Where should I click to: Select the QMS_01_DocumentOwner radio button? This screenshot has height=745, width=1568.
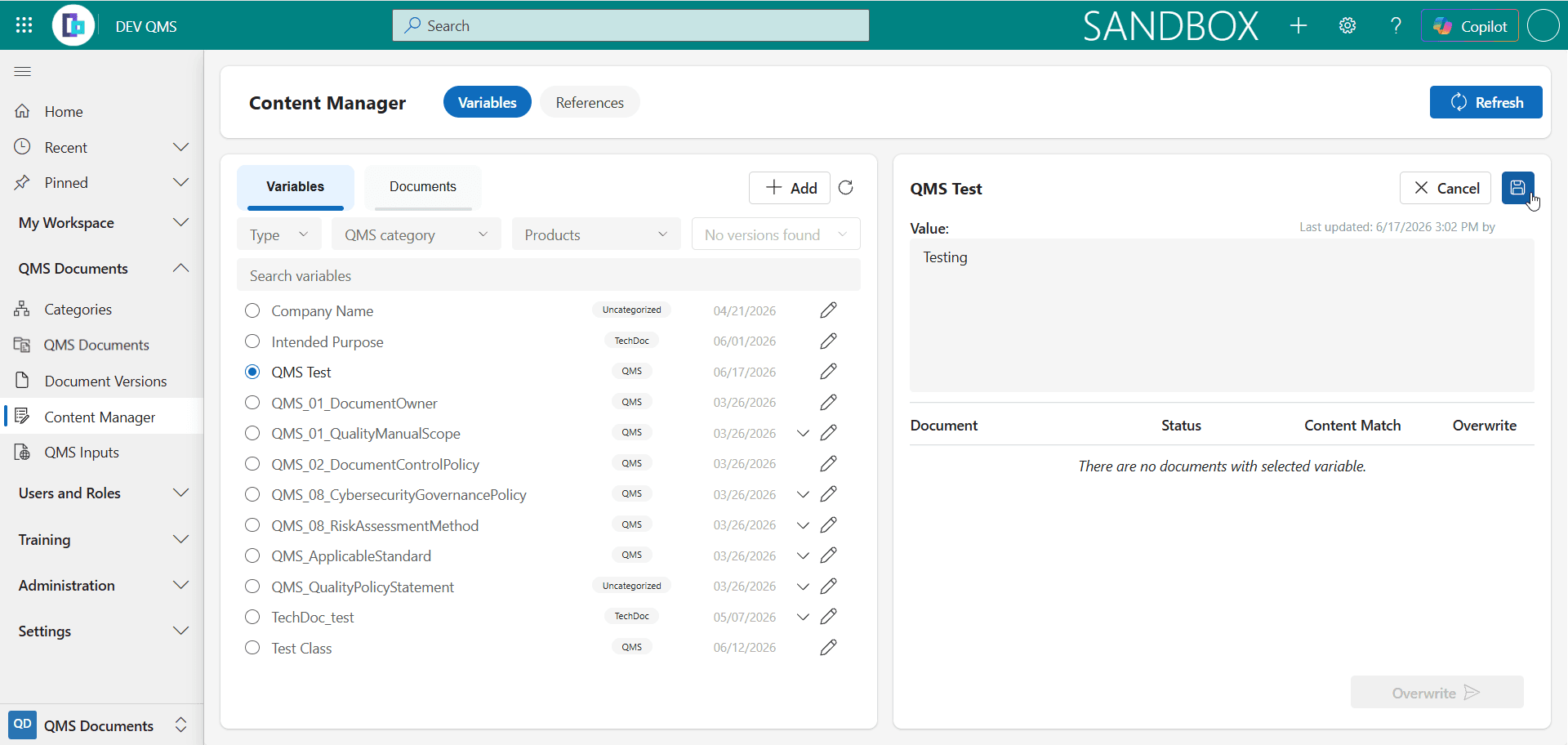click(252, 402)
